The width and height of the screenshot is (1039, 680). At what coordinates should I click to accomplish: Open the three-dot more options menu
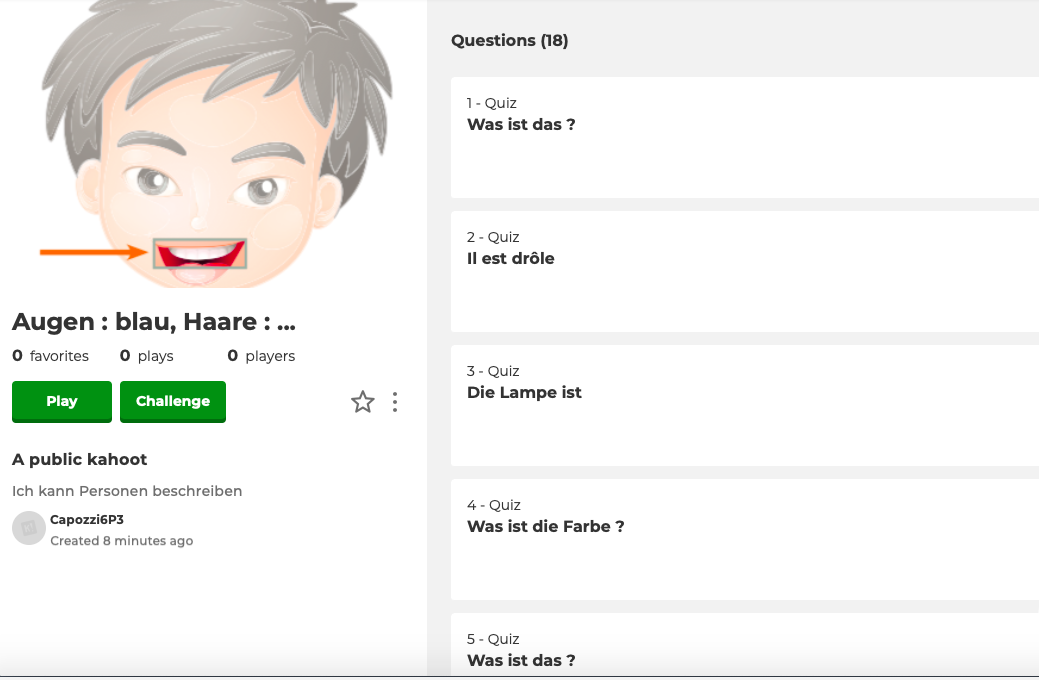coord(395,402)
